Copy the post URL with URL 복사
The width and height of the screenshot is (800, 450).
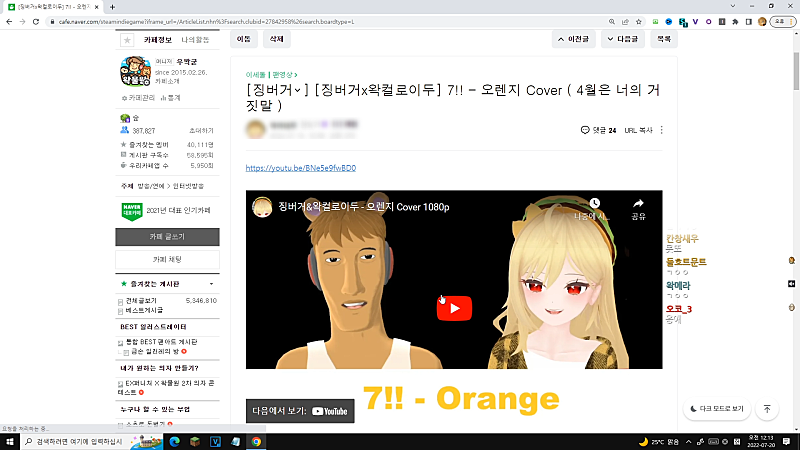(x=638, y=130)
